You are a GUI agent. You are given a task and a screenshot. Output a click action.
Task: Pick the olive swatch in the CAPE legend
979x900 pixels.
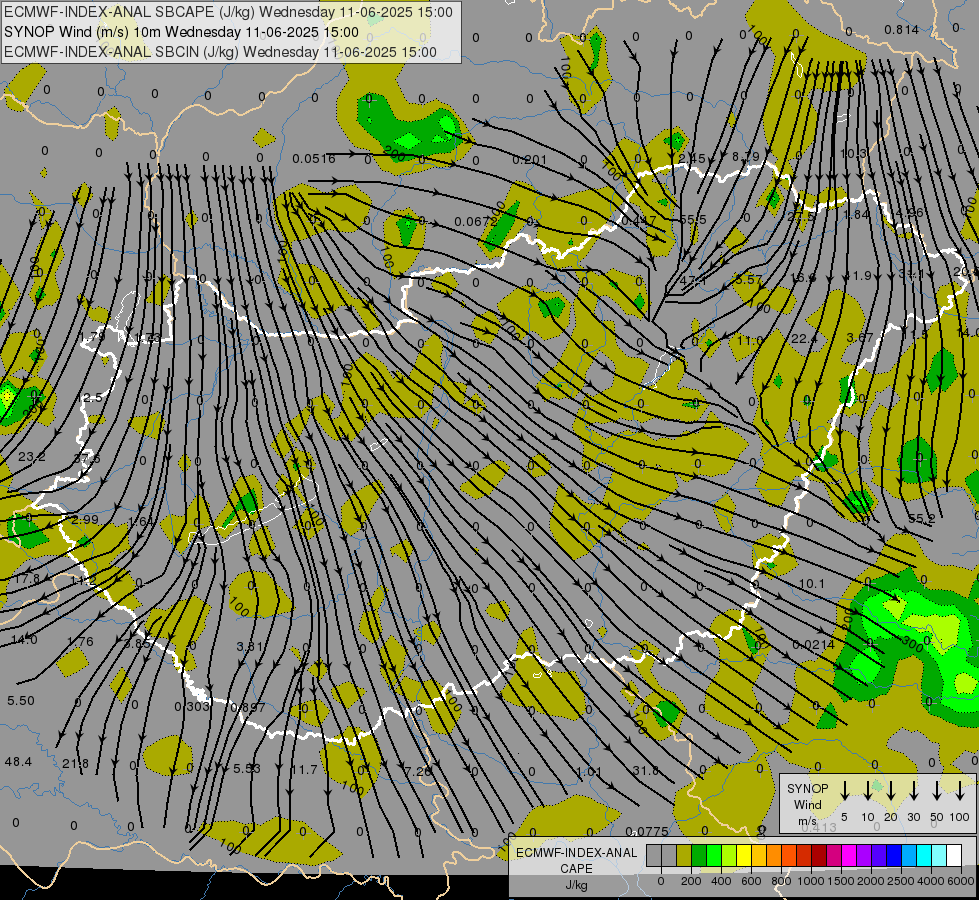(x=684, y=855)
